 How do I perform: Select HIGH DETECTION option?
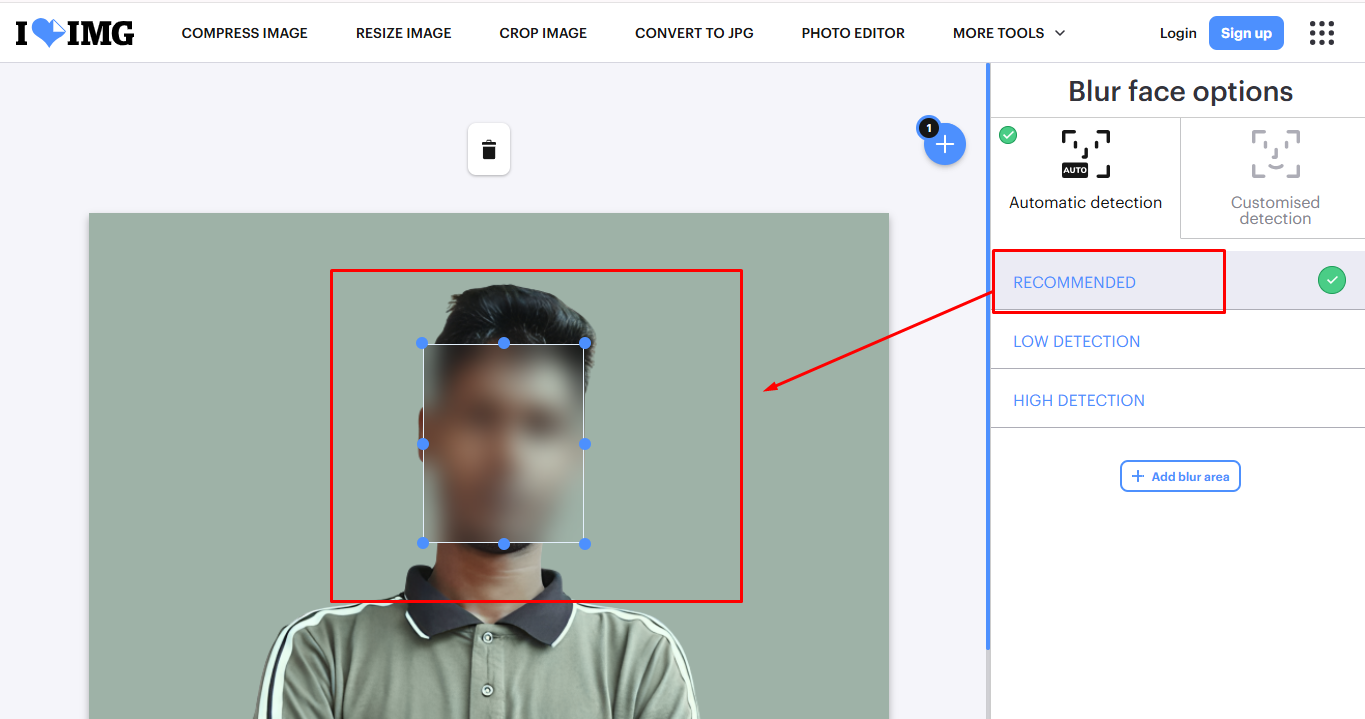tap(1079, 400)
